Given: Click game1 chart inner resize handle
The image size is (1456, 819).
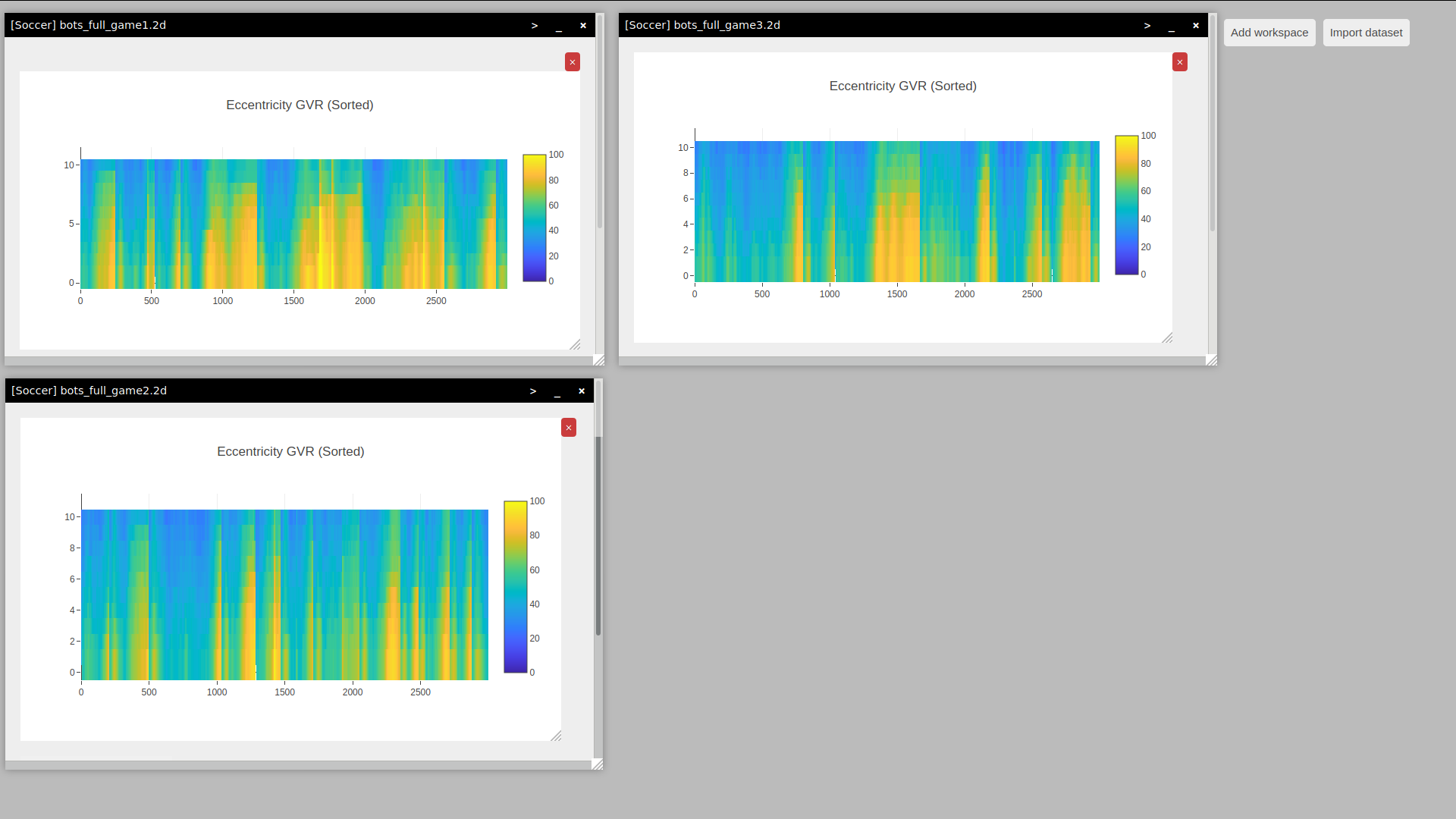Looking at the screenshot, I should pos(575,344).
